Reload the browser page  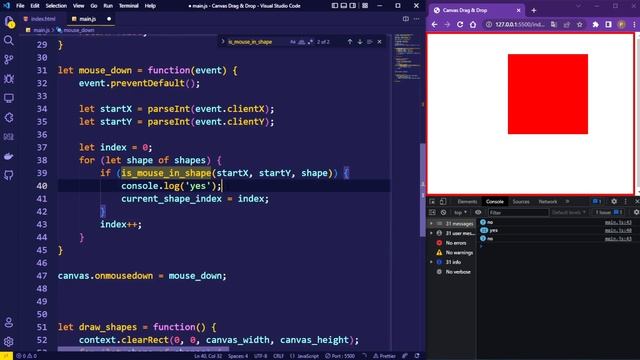460,24
